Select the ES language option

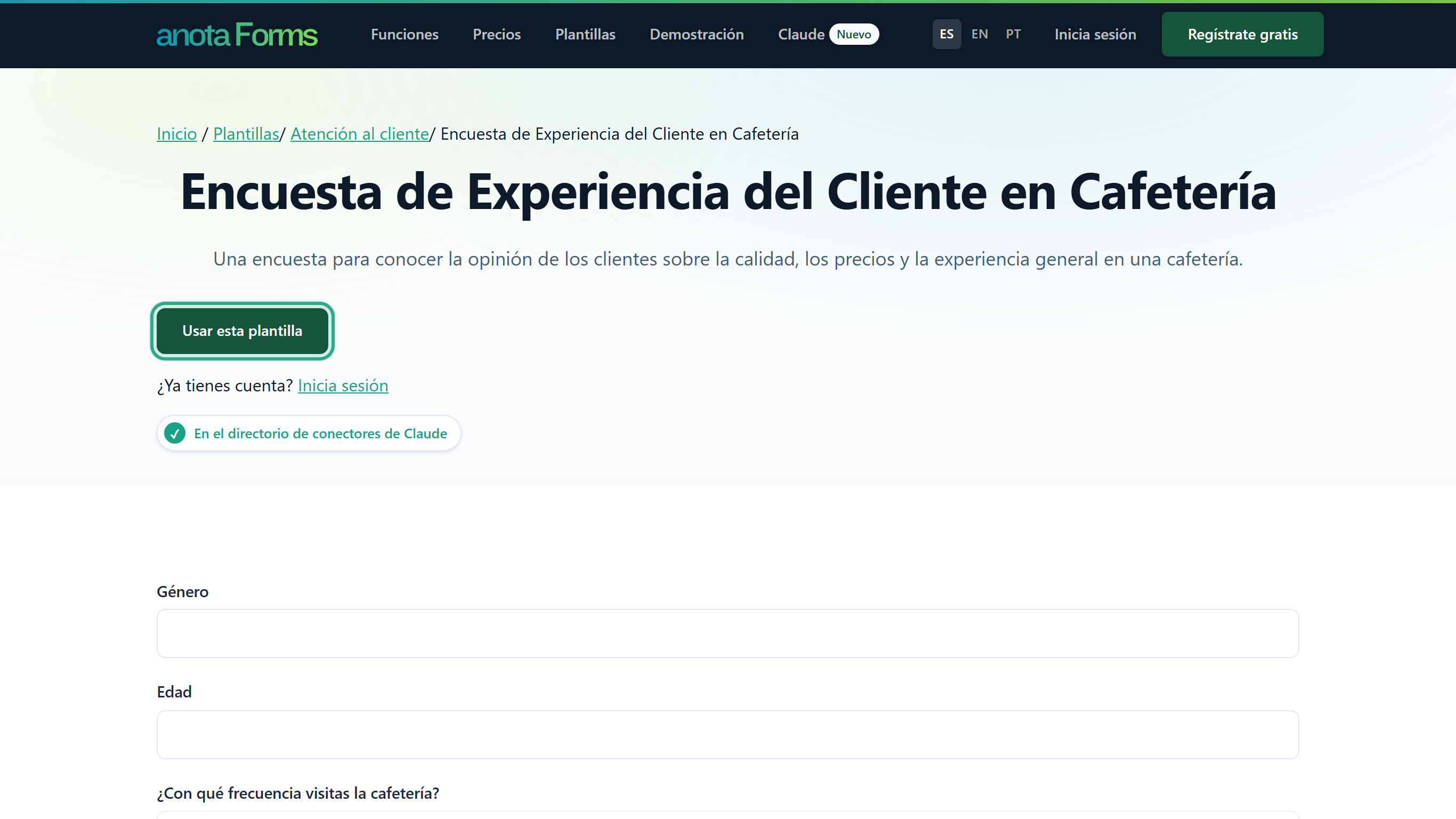click(946, 34)
